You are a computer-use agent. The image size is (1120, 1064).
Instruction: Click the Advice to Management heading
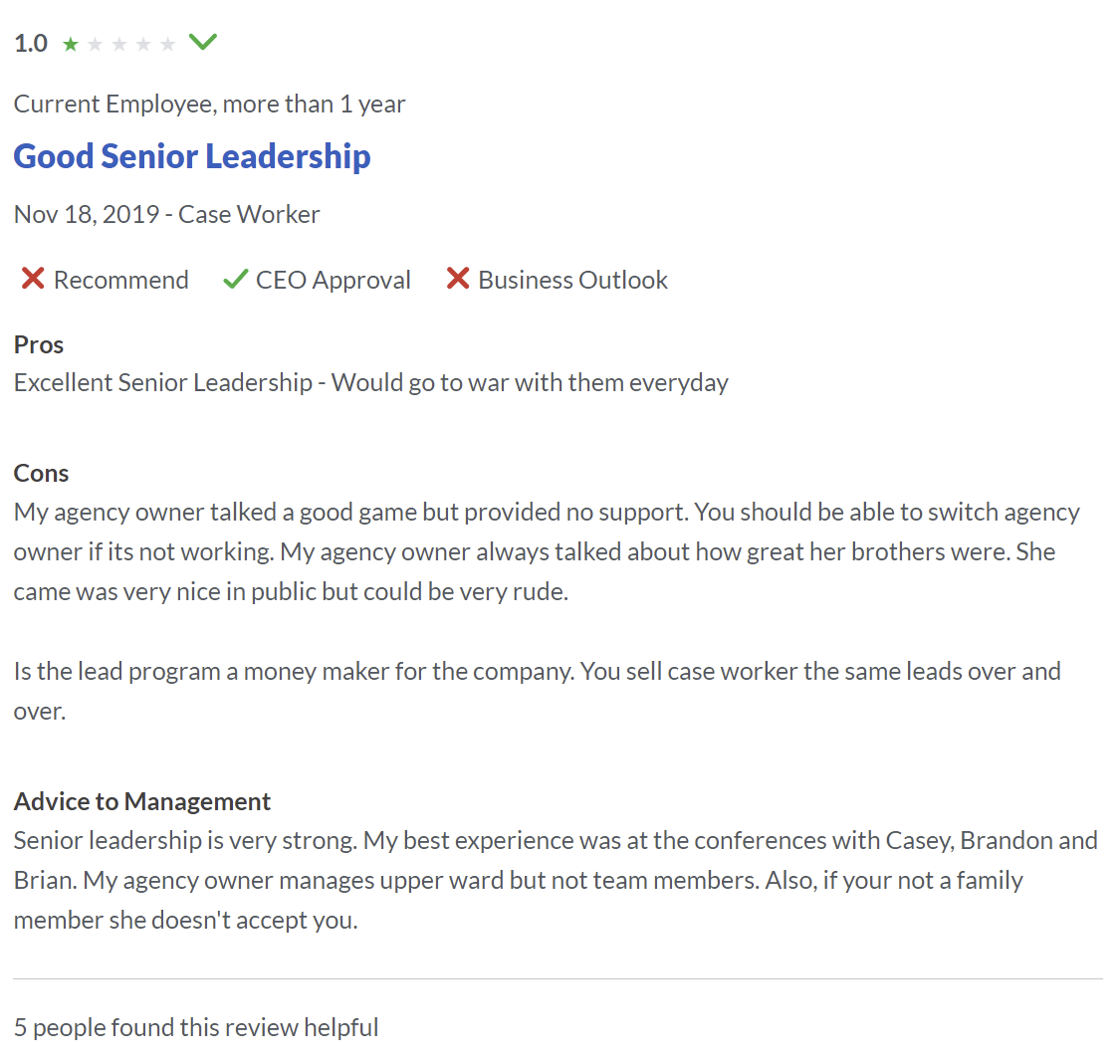[142, 801]
